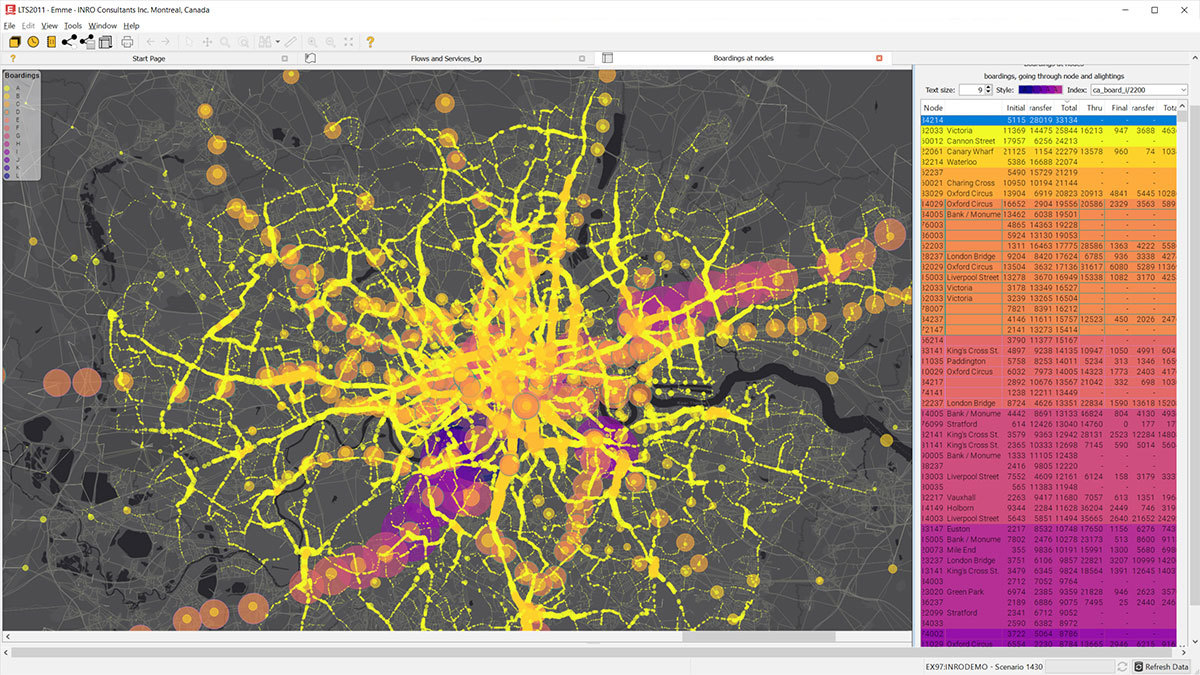Viewport: 1200px width, 675px height.
Task: Click the printer icon in the toolbar
Action: pyautogui.click(x=127, y=42)
